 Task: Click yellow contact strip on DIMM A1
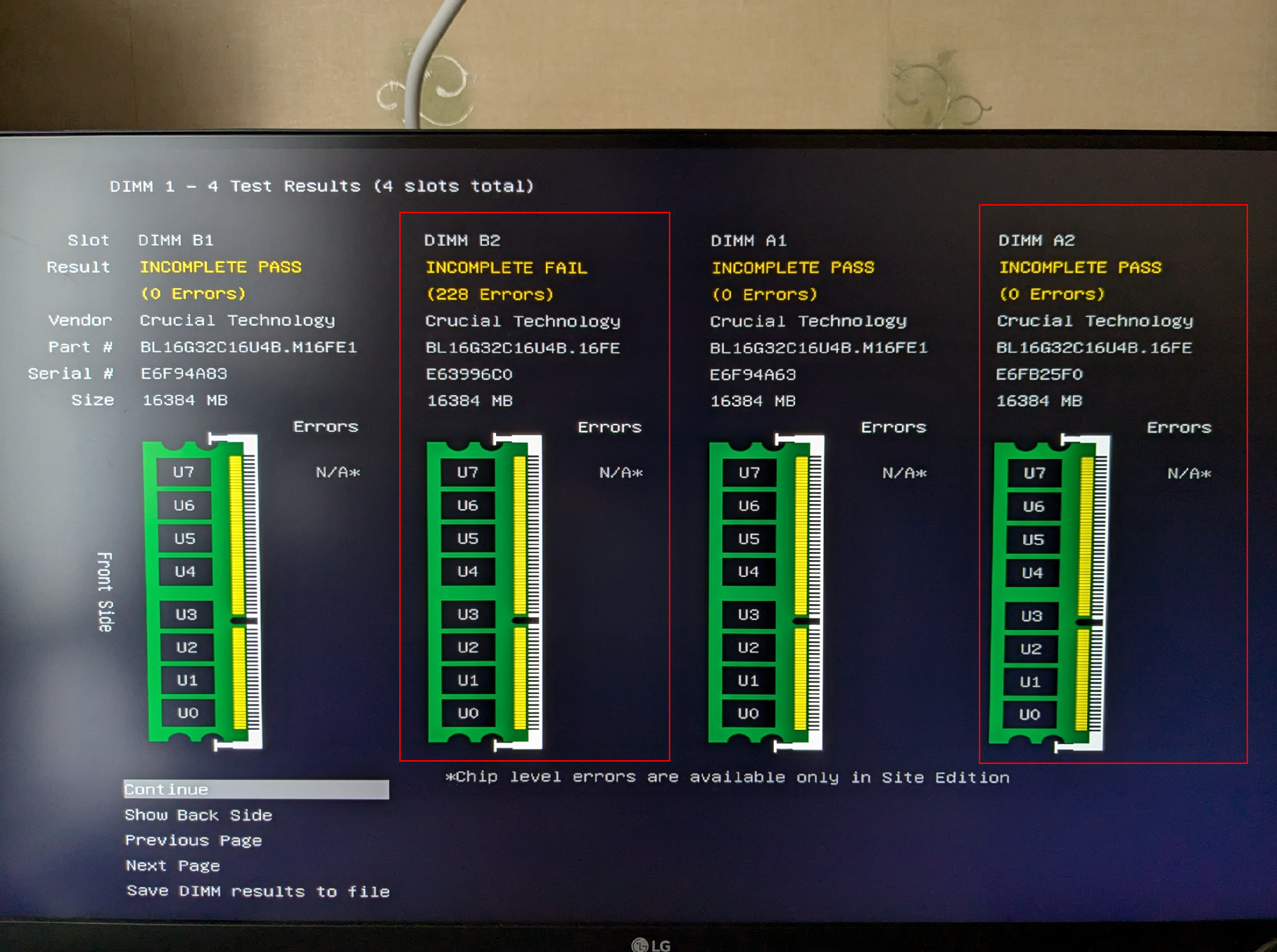801,536
